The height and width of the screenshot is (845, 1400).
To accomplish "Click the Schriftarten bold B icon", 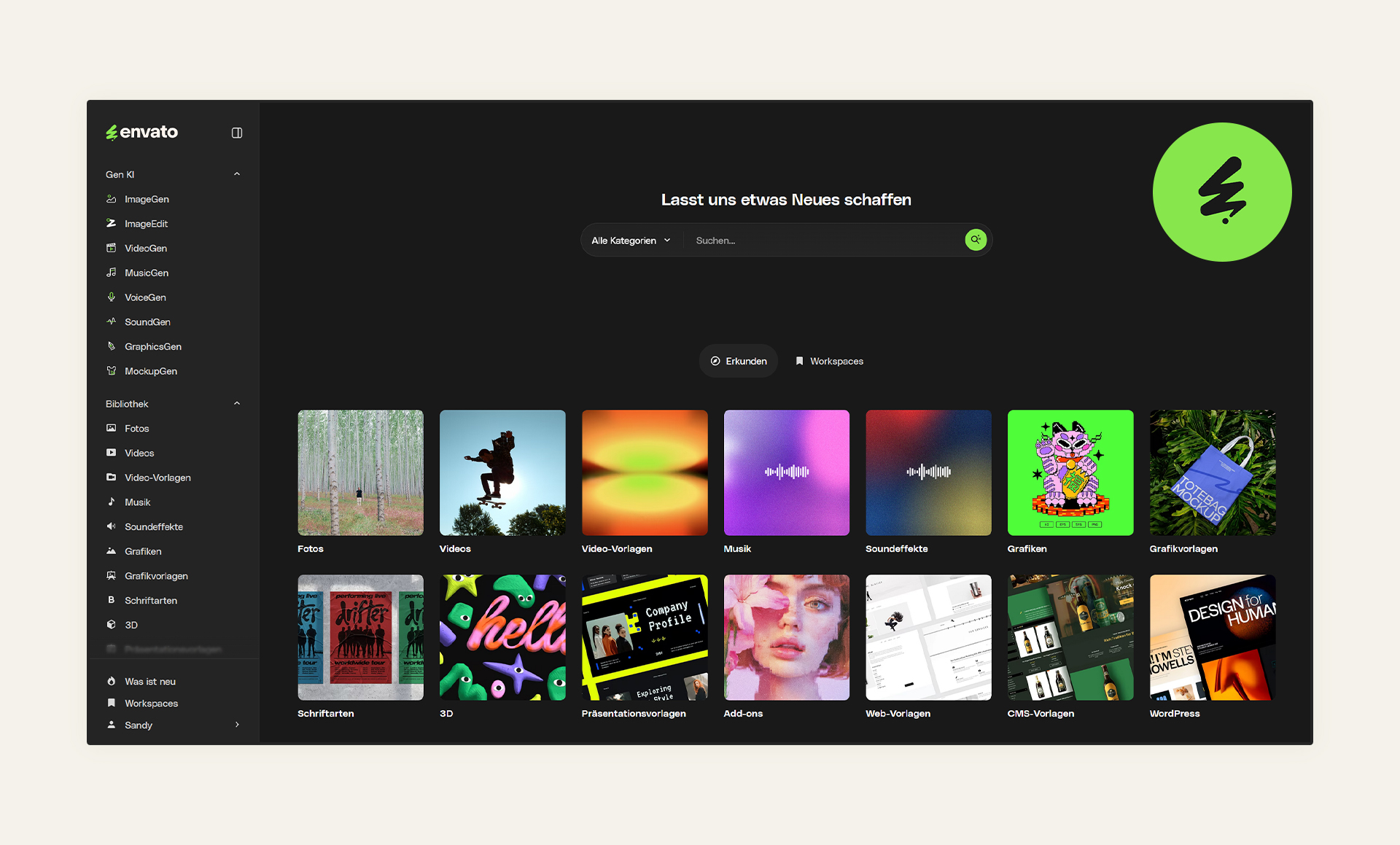I will click(112, 600).
